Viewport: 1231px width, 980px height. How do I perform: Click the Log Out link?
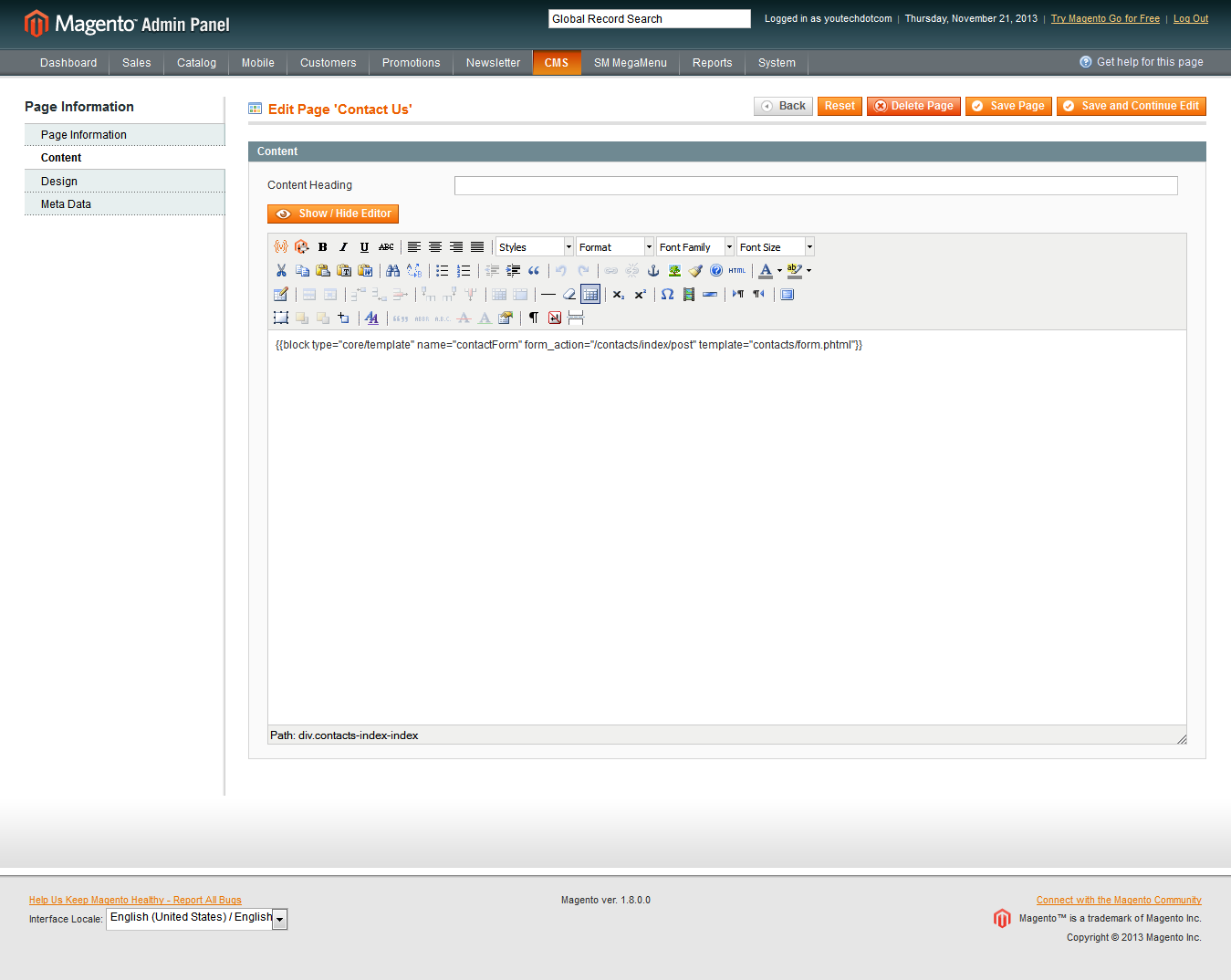click(1190, 18)
